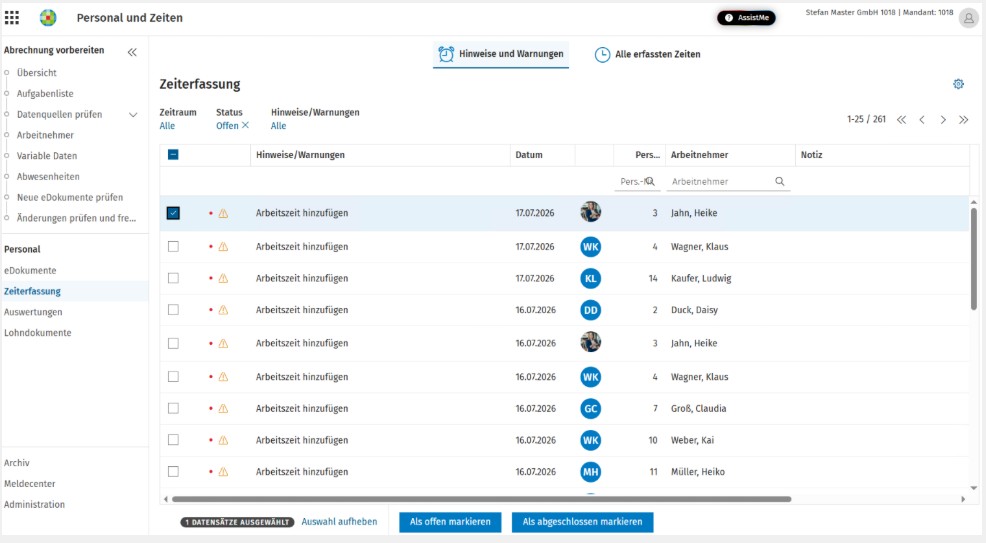Open the user profile avatar icon

968,18
